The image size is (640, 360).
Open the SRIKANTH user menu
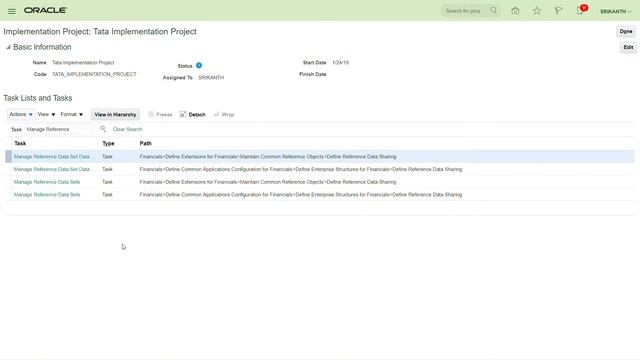[616, 11]
